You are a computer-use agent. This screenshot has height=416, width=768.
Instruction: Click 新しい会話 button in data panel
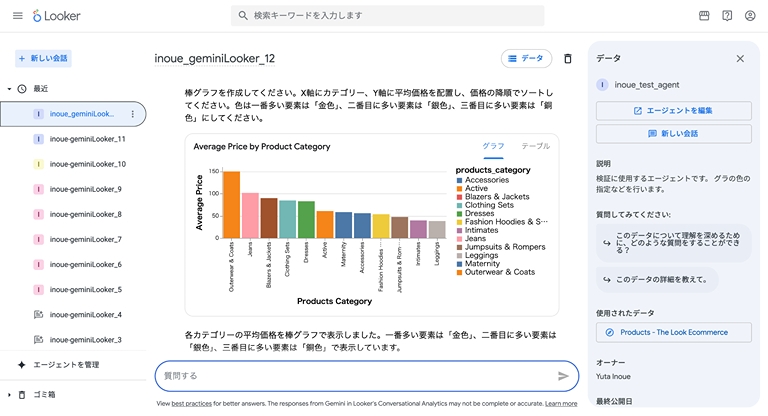tap(673, 133)
